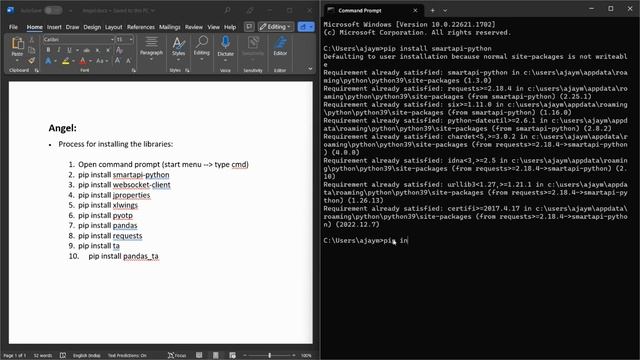Click the Text Predictions: On status
Viewport: 640px width, 360px height.
click(127, 356)
